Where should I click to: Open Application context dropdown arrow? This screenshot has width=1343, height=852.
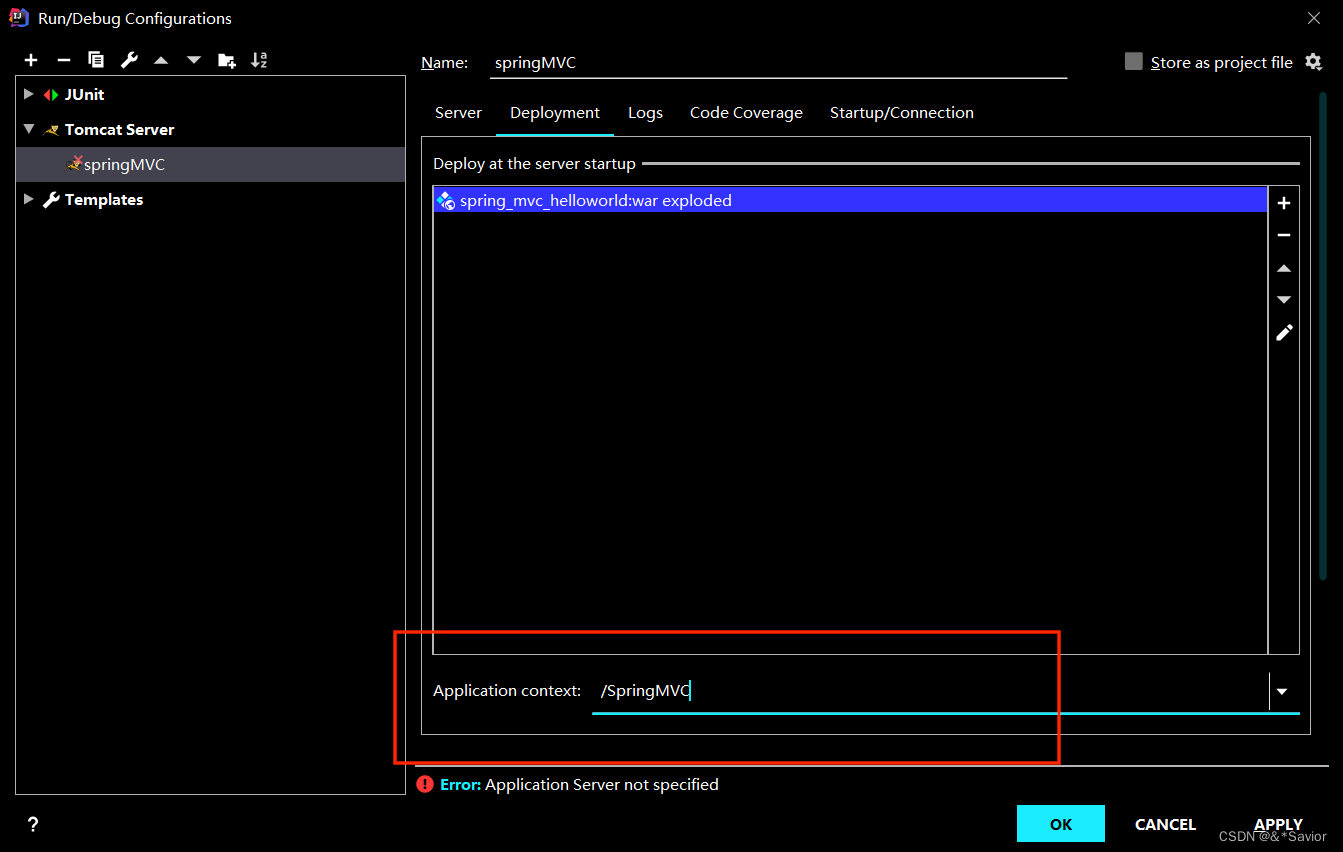point(1282,691)
